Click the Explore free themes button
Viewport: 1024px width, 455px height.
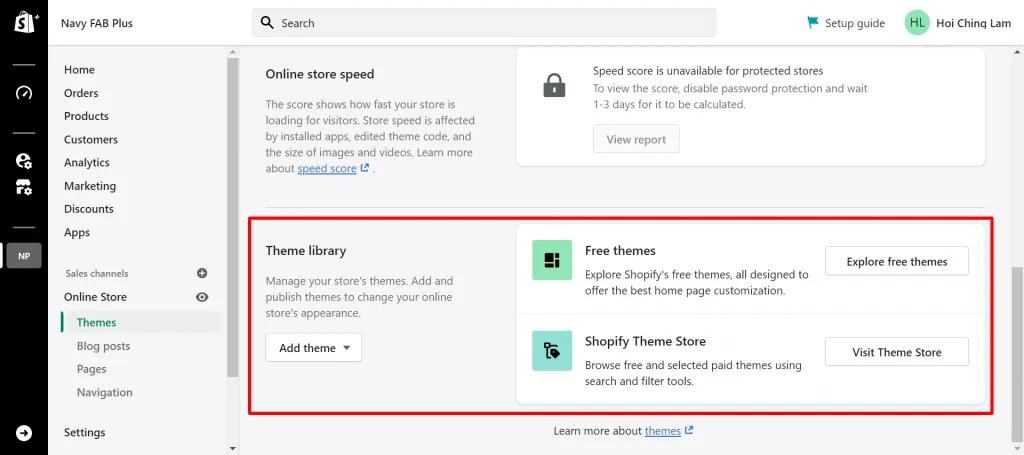(897, 261)
